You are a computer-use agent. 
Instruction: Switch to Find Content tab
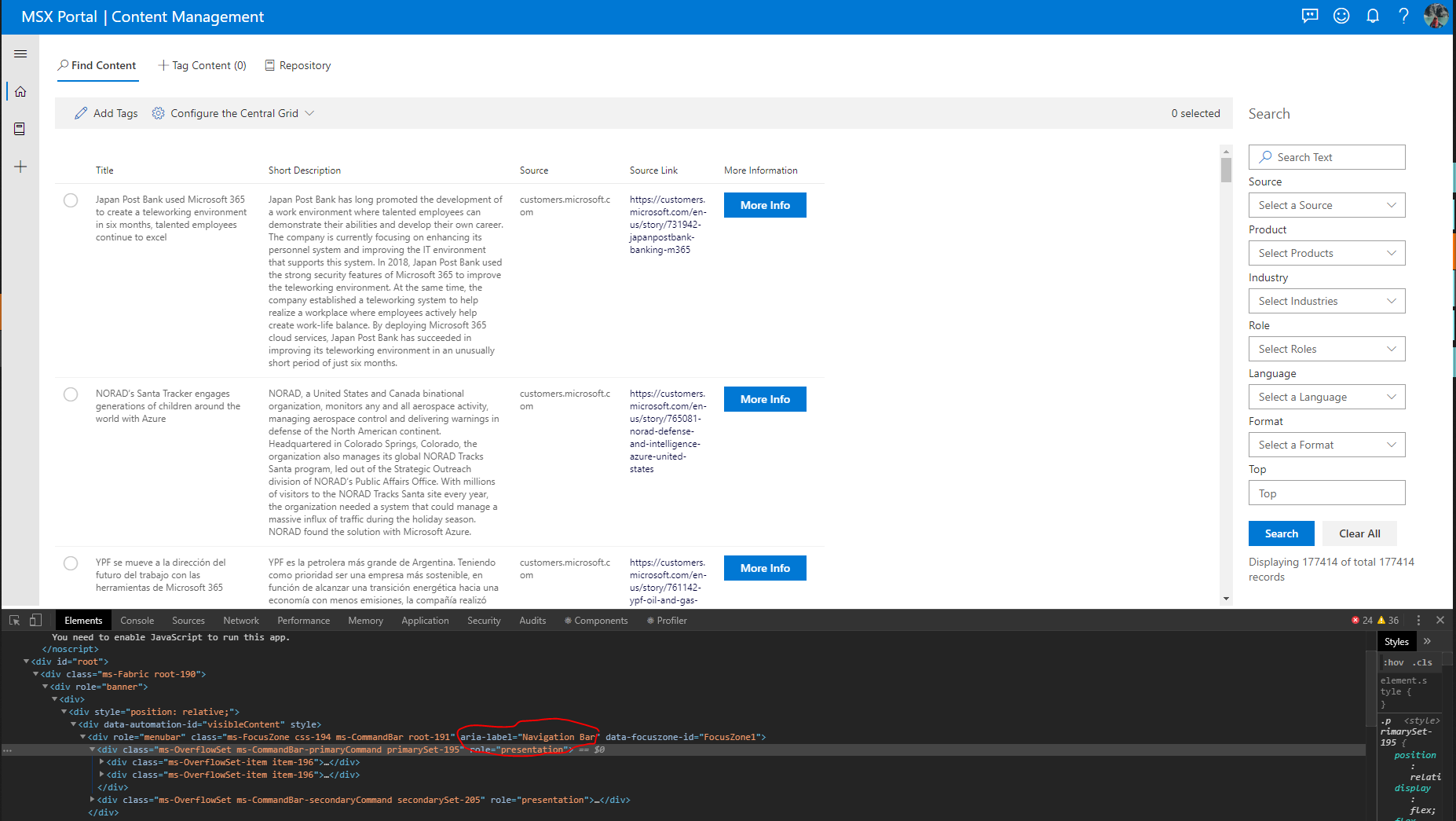(x=97, y=65)
